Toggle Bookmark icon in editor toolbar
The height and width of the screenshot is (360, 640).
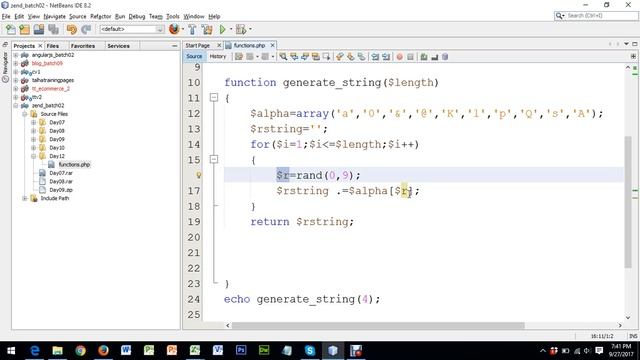coord(362,57)
